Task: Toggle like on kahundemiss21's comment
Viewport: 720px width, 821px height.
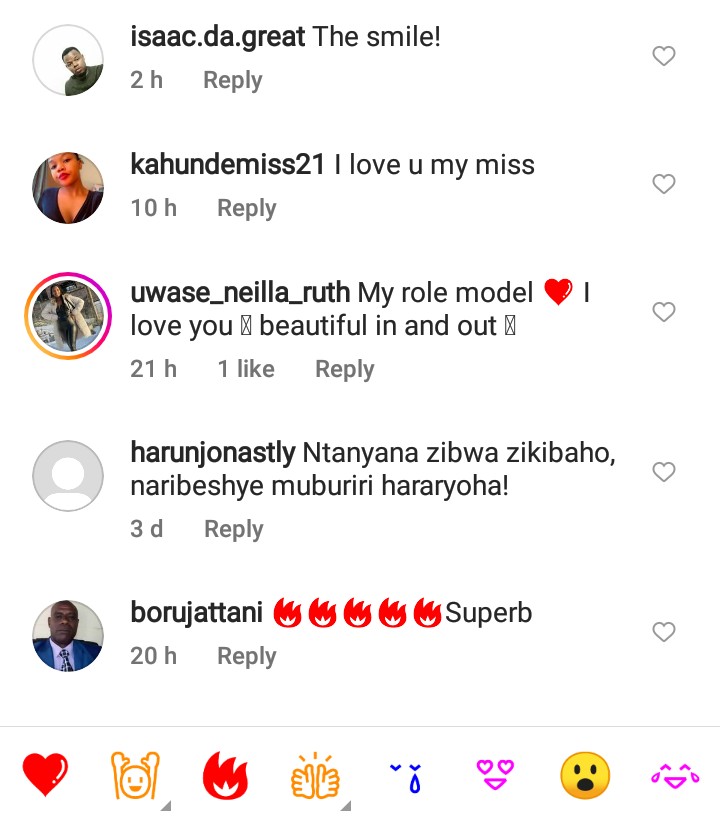Action: (x=664, y=184)
